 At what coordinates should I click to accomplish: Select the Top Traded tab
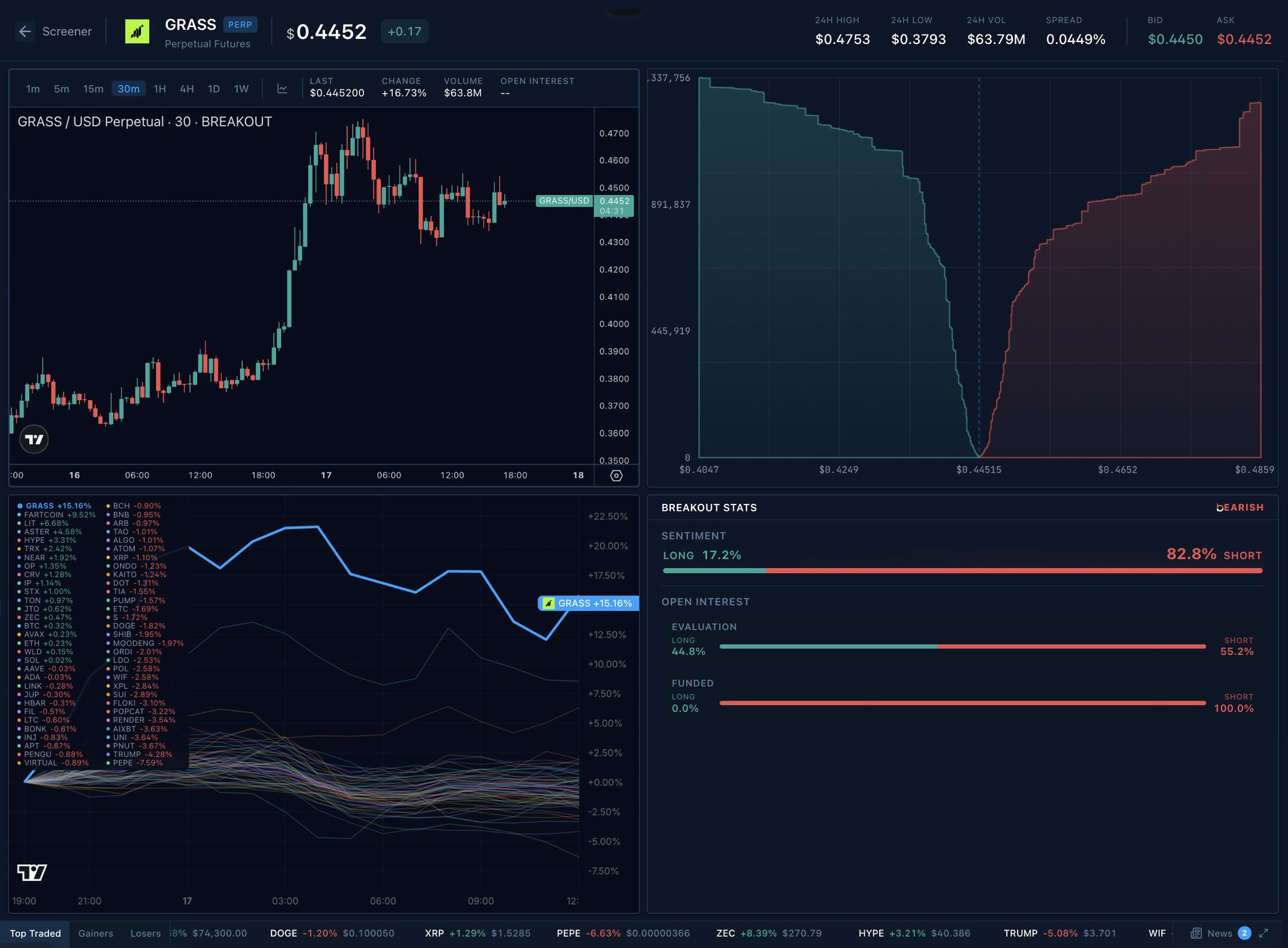point(35,934)
